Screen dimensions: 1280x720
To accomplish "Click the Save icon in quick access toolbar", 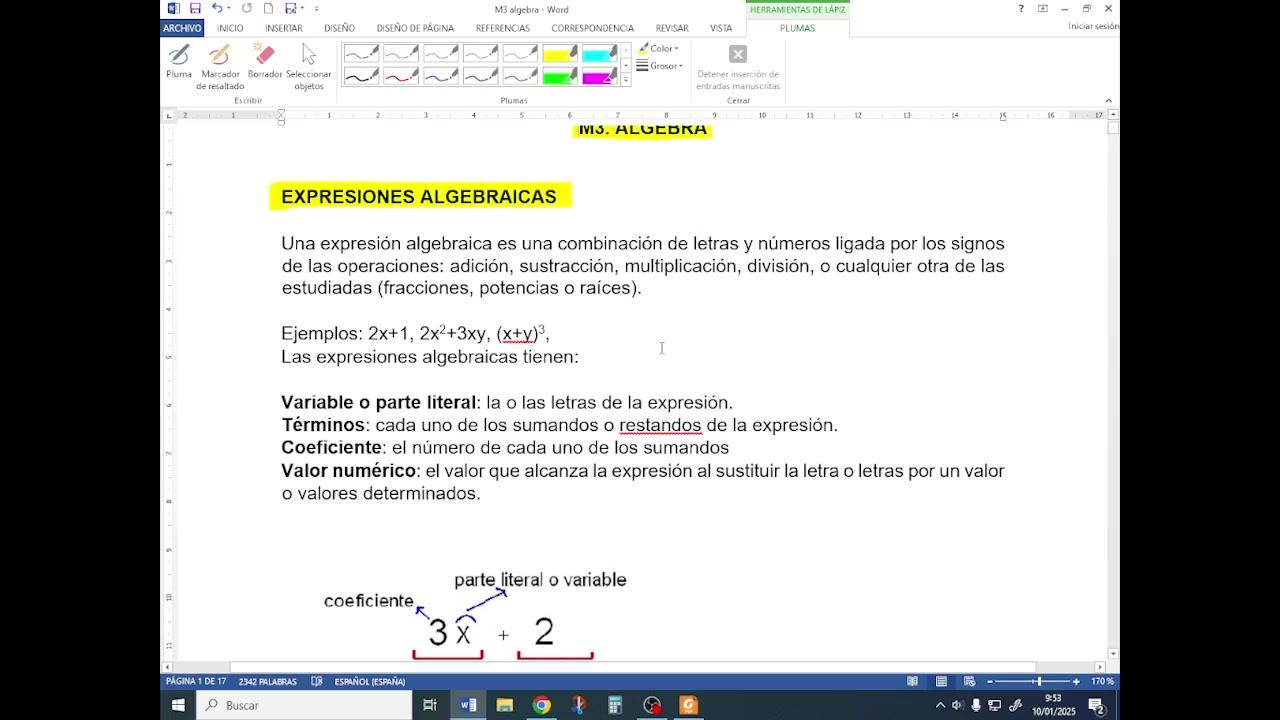I will [195, 8].
